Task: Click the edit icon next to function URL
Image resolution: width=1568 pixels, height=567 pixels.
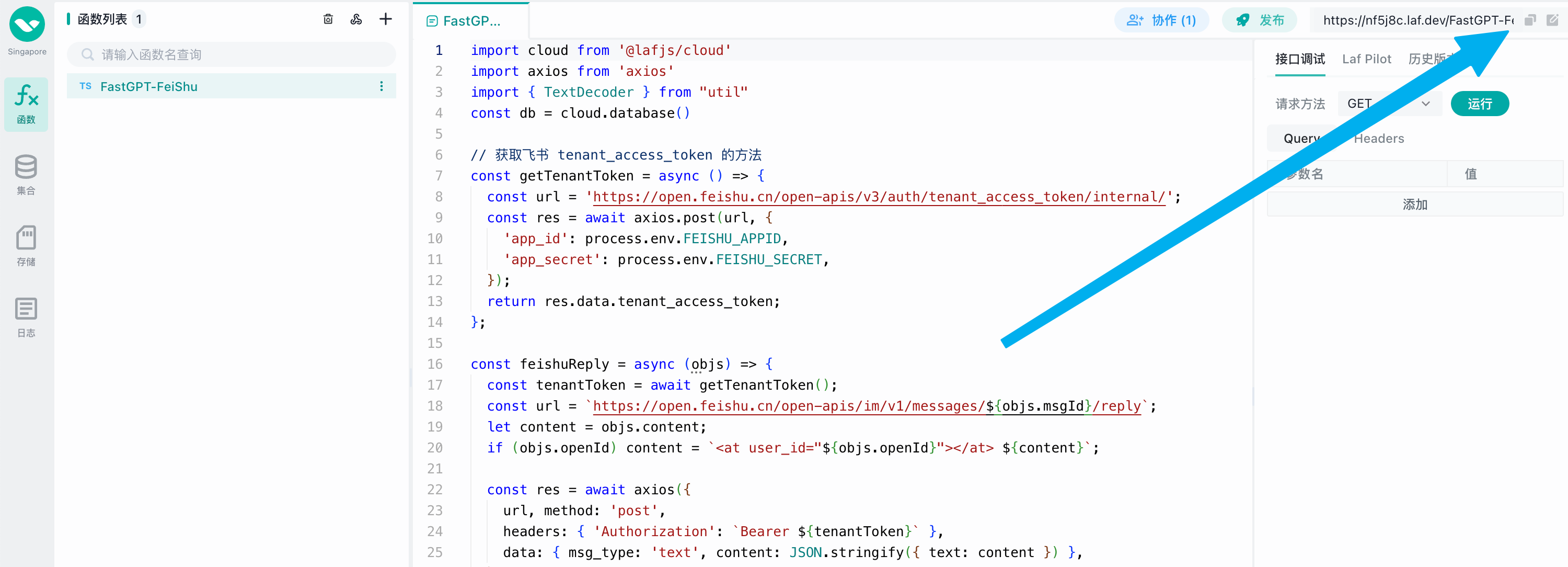Action: pos(1552,20)
